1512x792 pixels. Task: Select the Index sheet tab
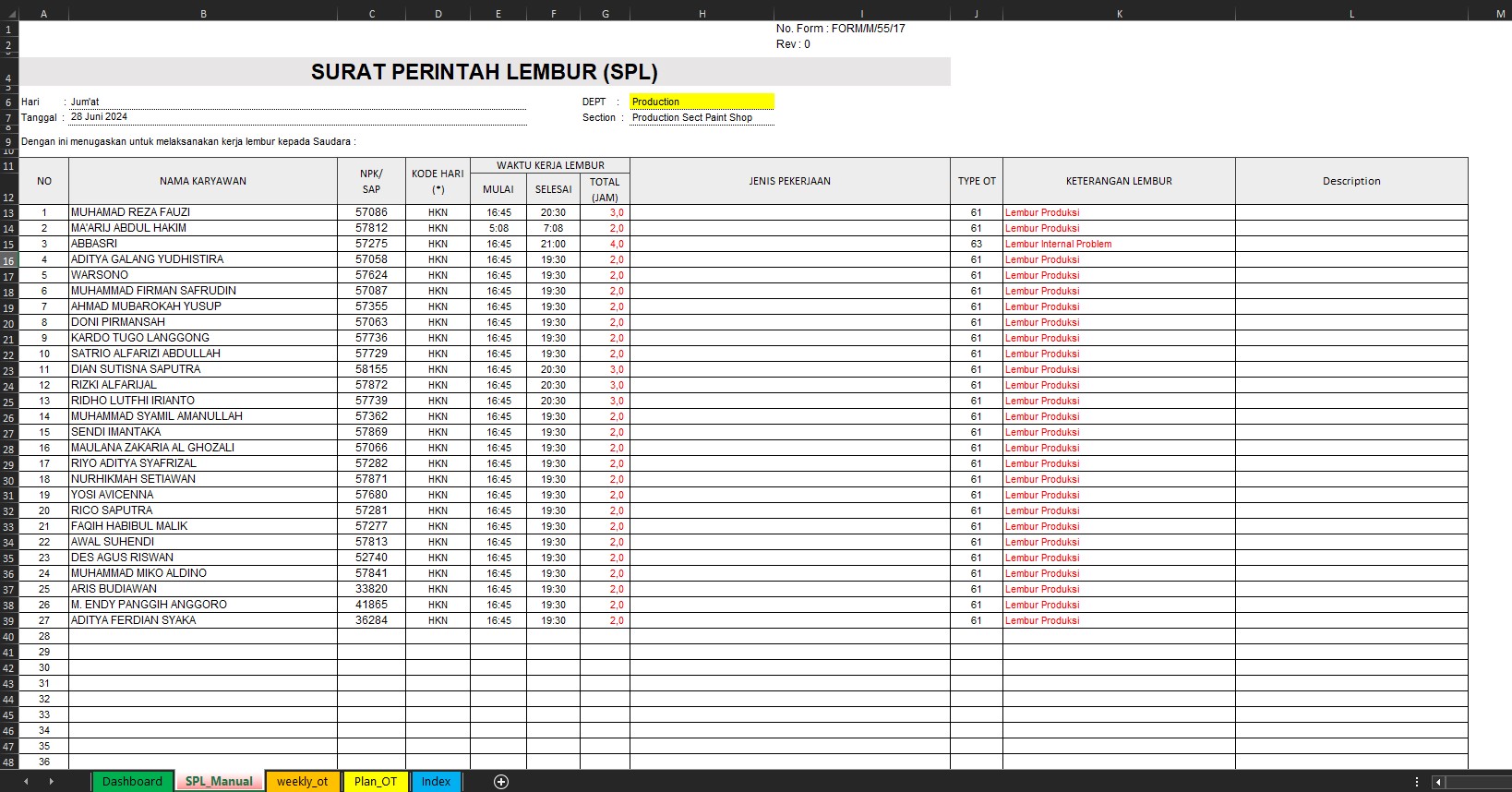click(x=436, y=782)
